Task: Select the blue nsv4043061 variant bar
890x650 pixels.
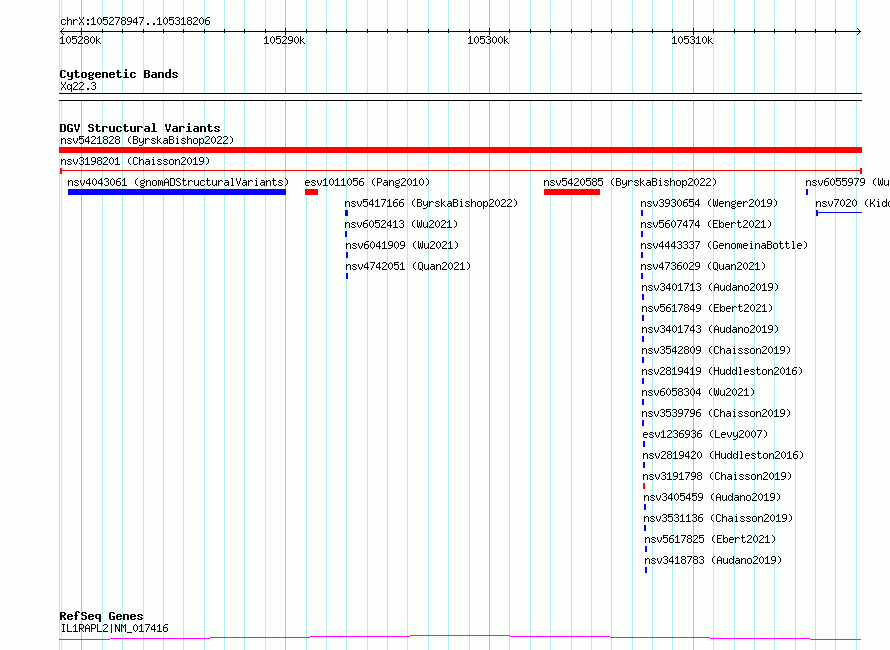Action: pos(177,192)
